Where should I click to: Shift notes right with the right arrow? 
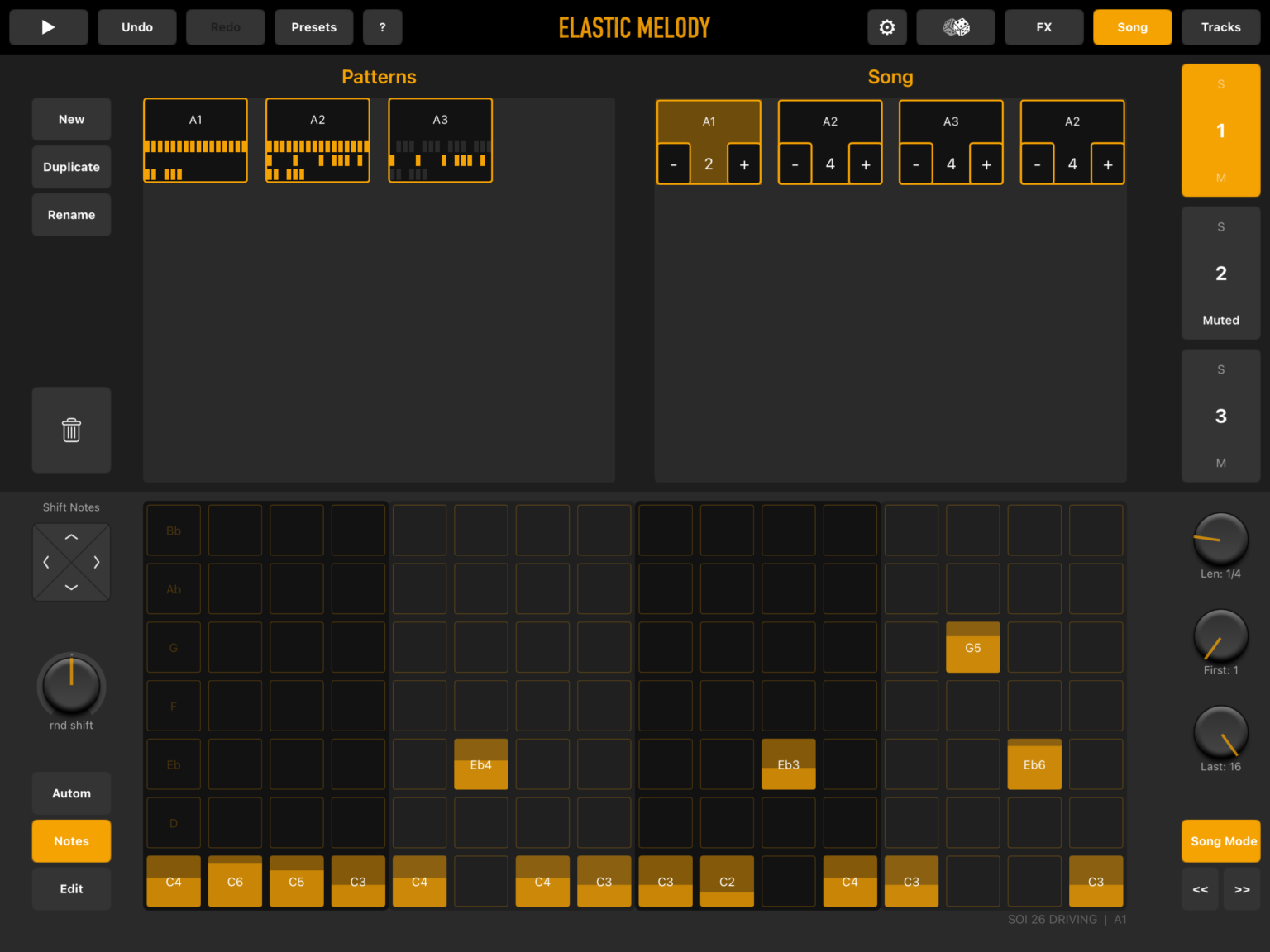tap(97, 562)
